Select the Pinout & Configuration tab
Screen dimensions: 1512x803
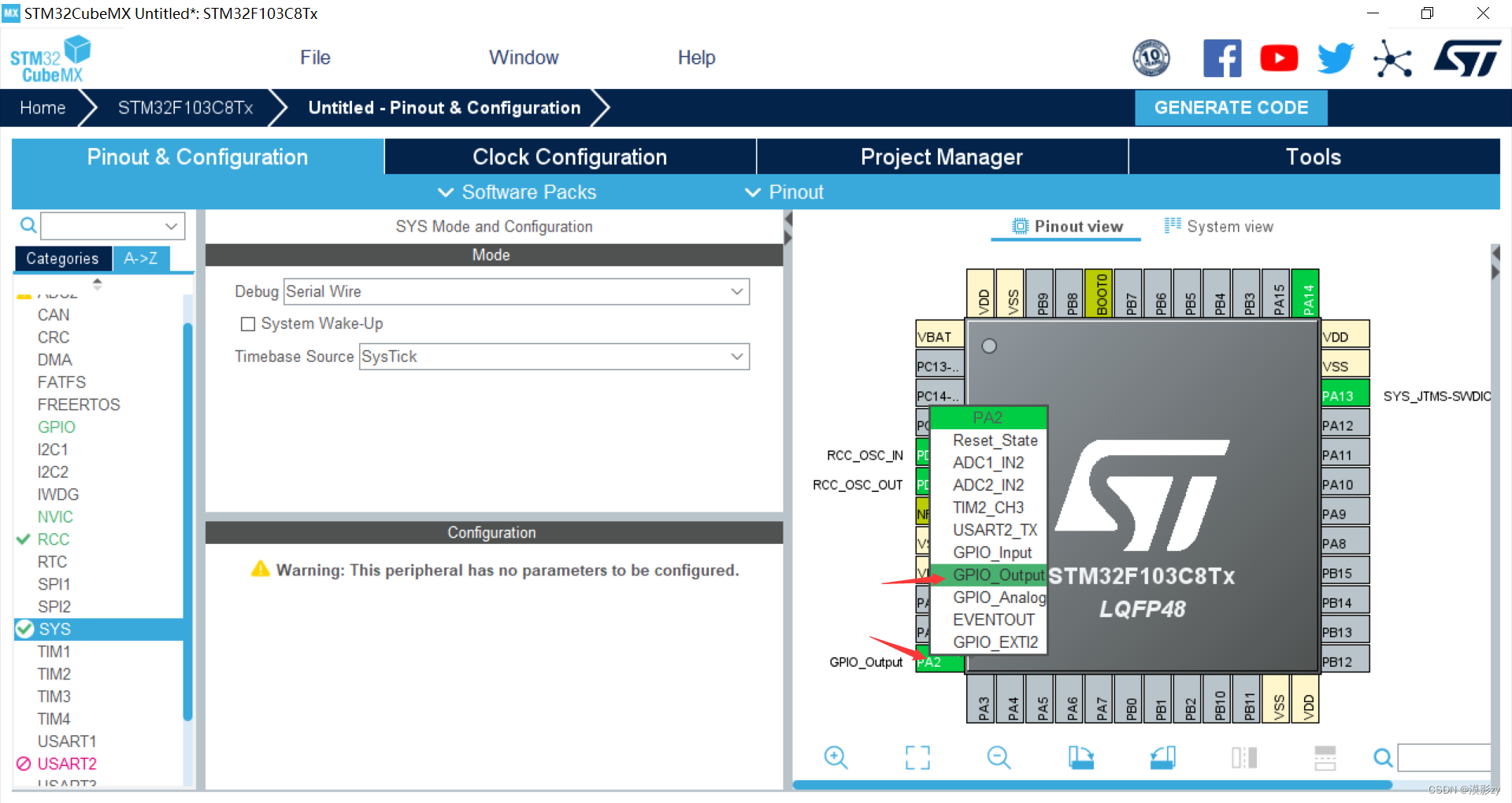tap(198, 157)
